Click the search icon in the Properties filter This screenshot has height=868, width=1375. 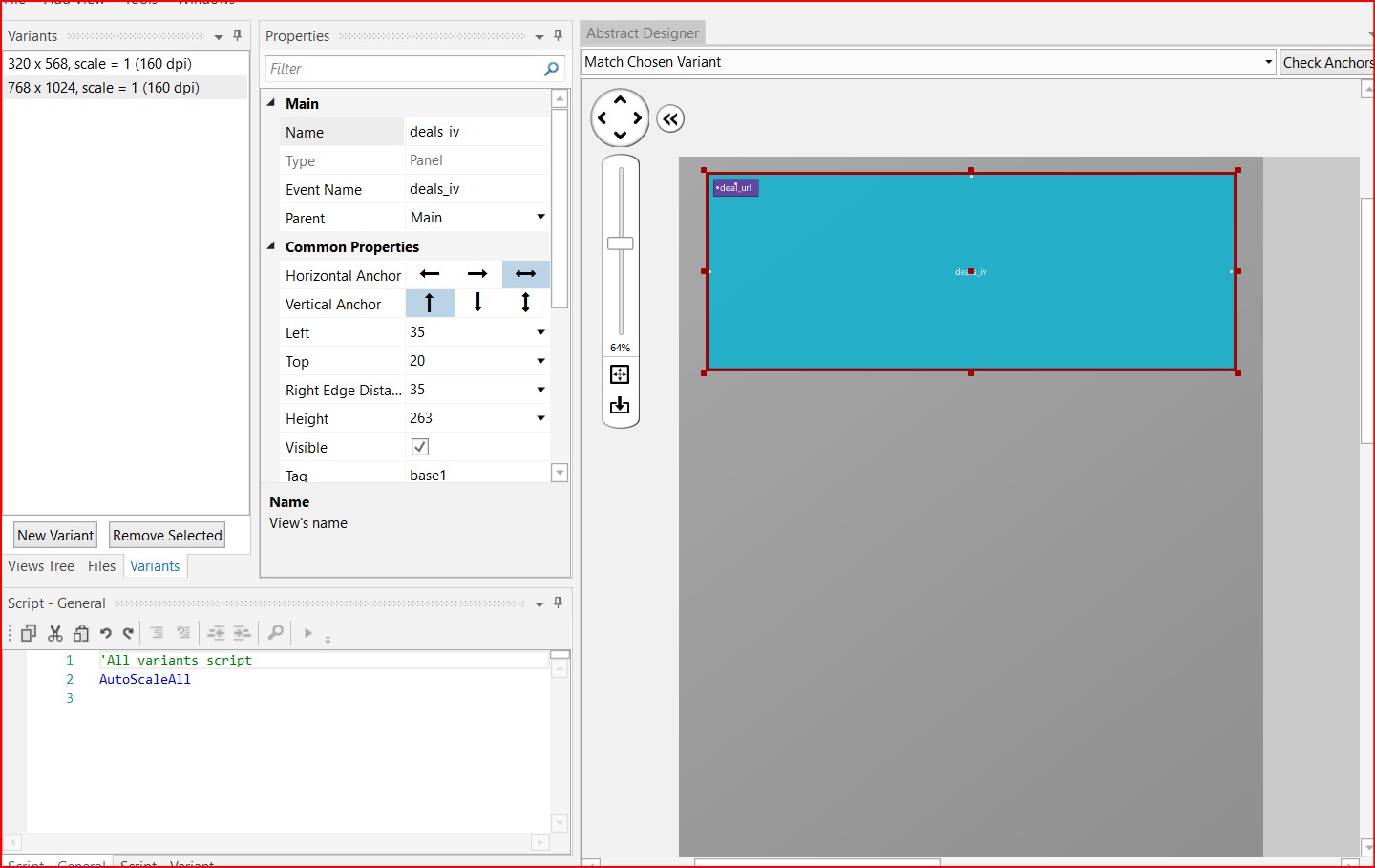coord(551,69)
